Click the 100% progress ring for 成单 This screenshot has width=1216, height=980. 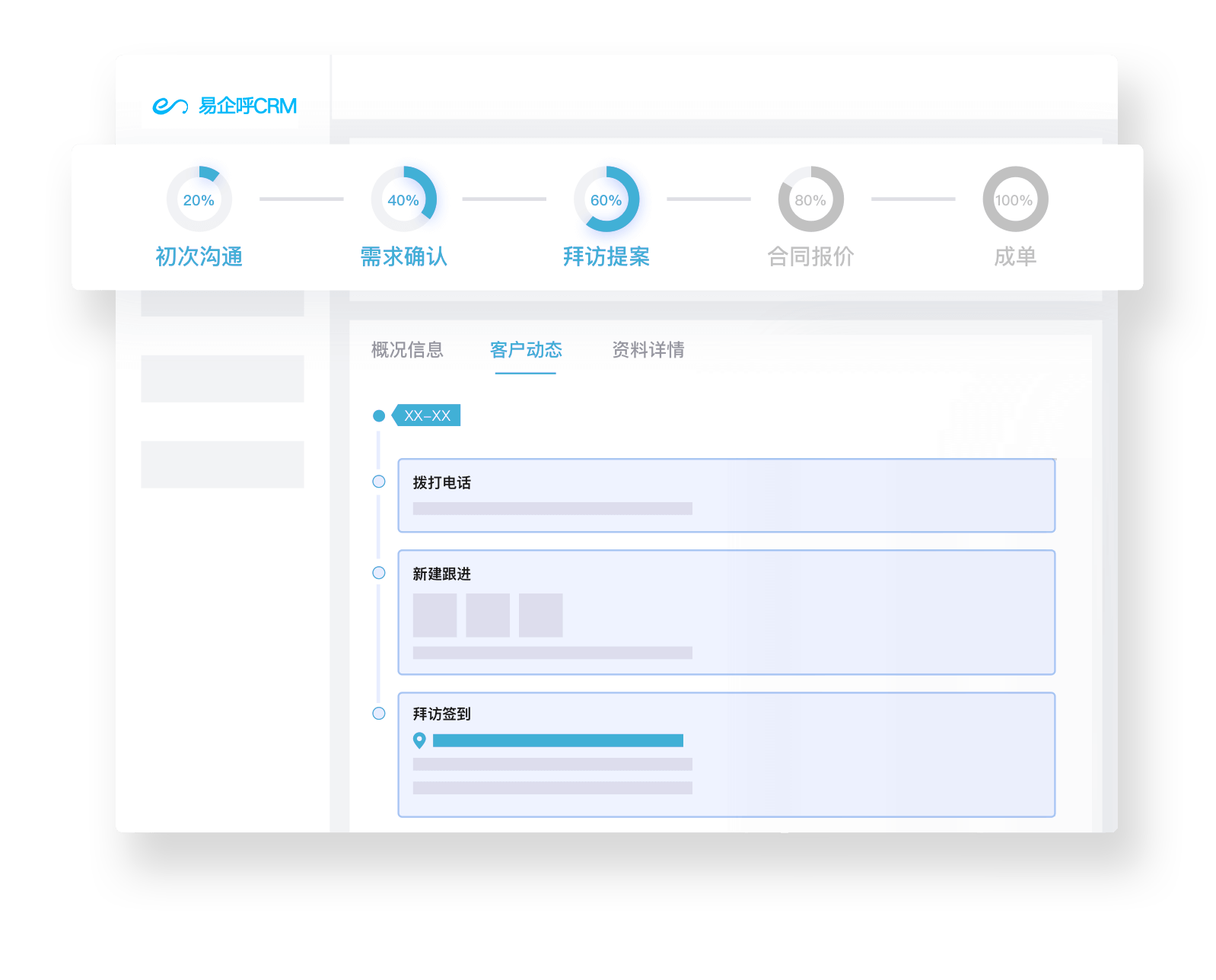coord(1015,199)
